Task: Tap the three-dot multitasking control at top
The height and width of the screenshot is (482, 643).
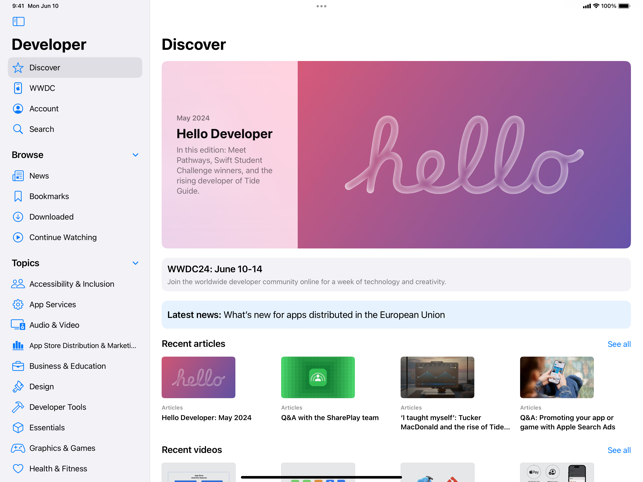Action: (x=322, y=6)
